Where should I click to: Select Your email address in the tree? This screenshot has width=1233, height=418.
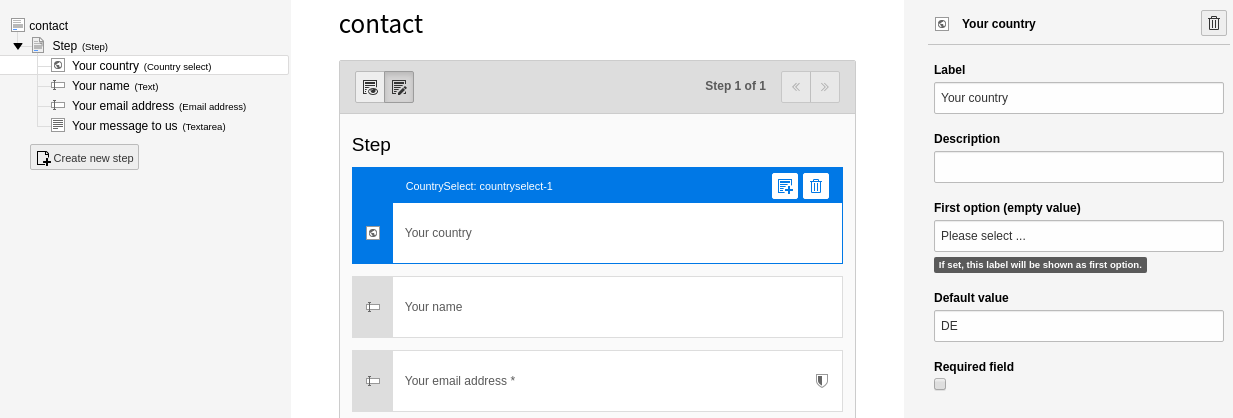pyautogui.click(x=123, y=106)
